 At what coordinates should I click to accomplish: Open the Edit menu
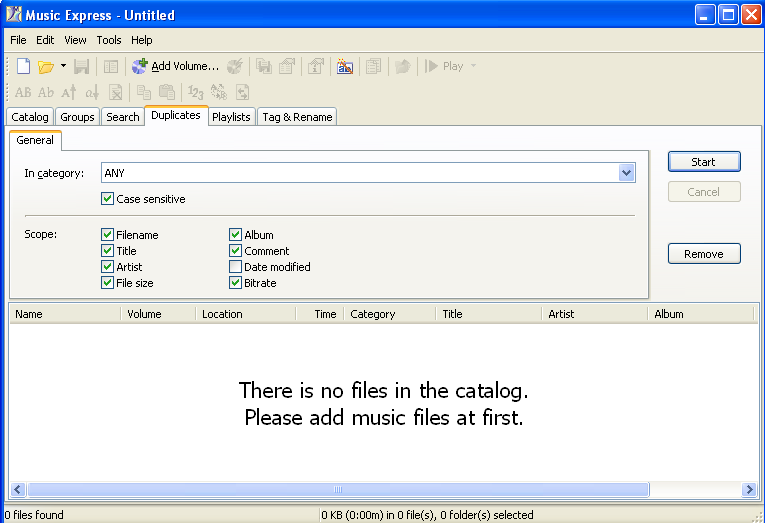click(45, 40)
